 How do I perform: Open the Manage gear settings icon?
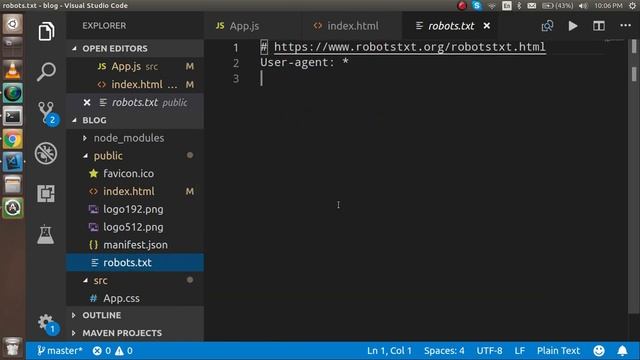(x=47, y=324)
